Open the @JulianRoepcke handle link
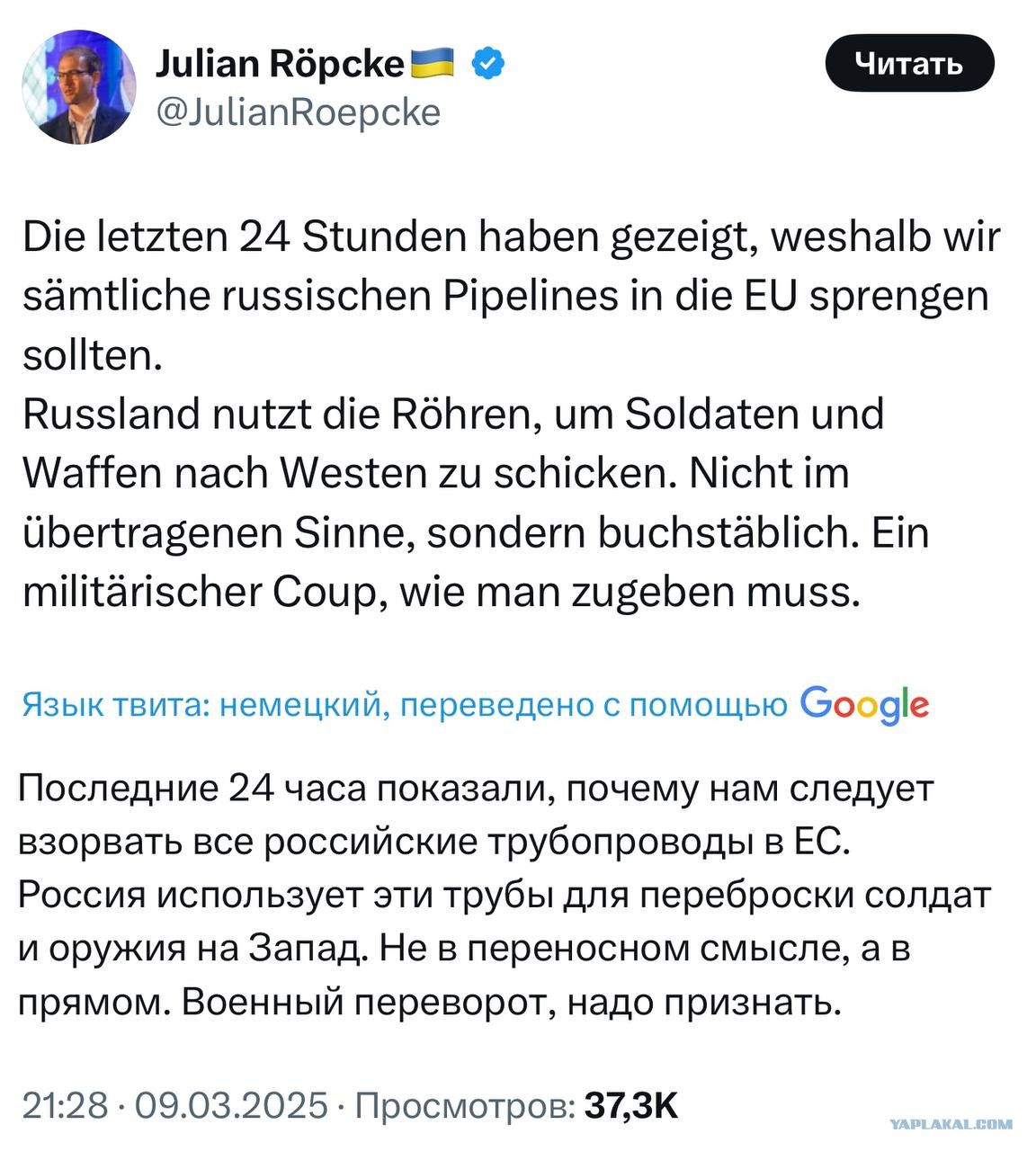Viewport: 1036px width, 1151px height. [x=298, y=113]
